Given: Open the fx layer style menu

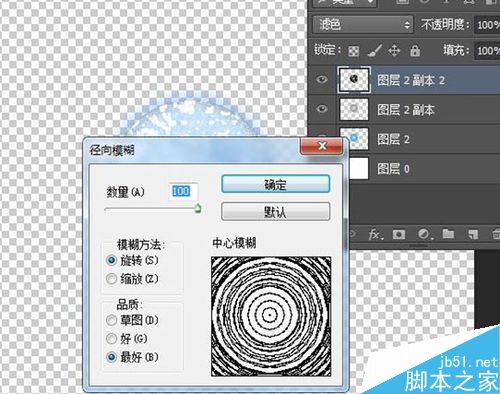Looking at the screenshot, I should pyautogui.click(x=376, y=234).
